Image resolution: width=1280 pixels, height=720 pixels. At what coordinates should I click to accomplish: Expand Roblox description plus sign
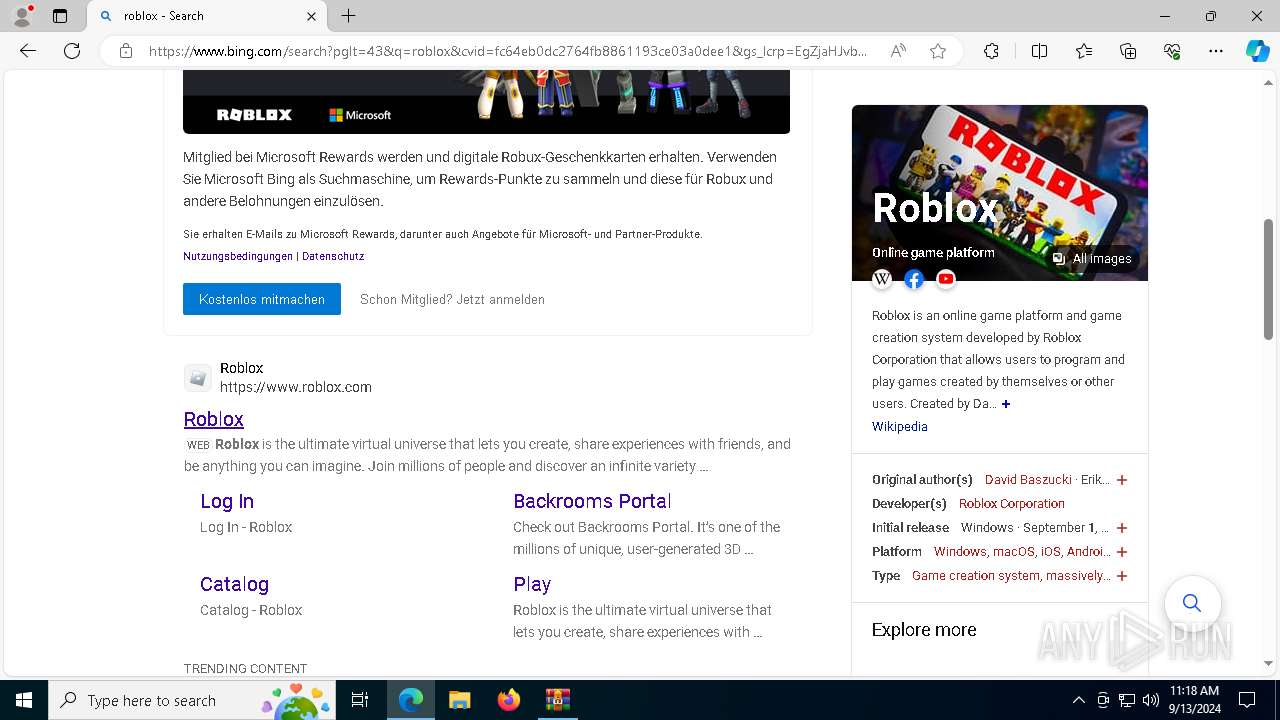[x=1006, y=404]
